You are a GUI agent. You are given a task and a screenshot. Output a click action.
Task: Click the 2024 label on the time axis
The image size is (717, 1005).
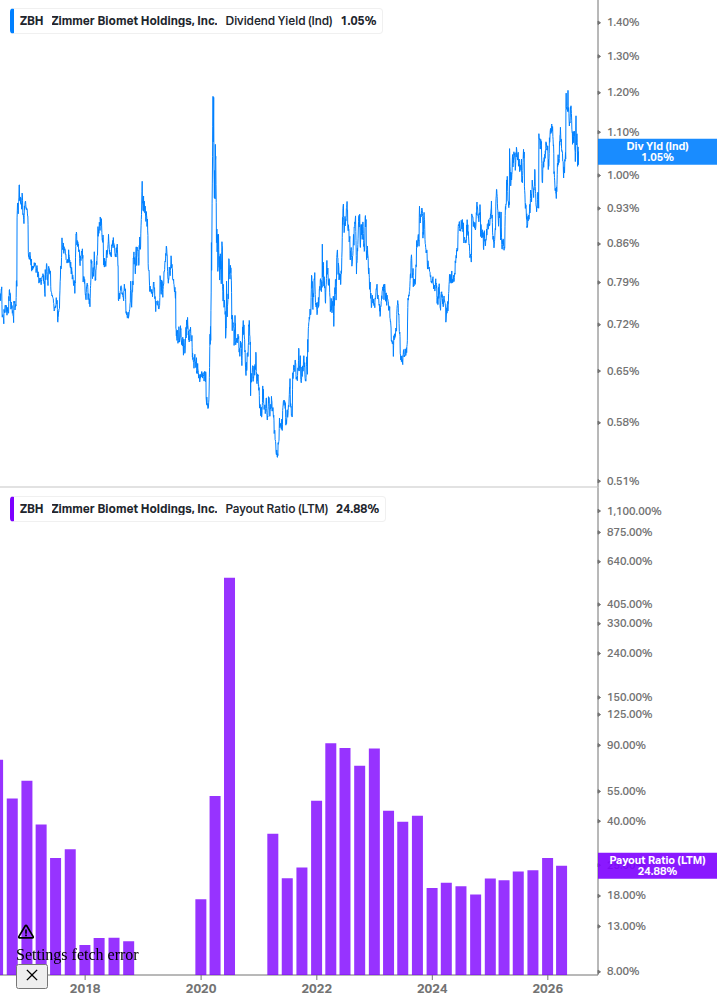click(x=432, y=988)
